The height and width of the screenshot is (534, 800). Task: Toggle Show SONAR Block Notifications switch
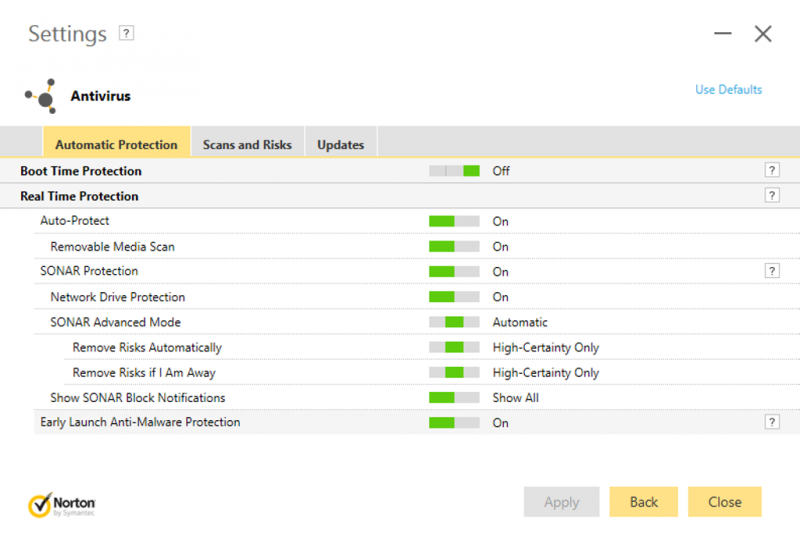(454, 398)
